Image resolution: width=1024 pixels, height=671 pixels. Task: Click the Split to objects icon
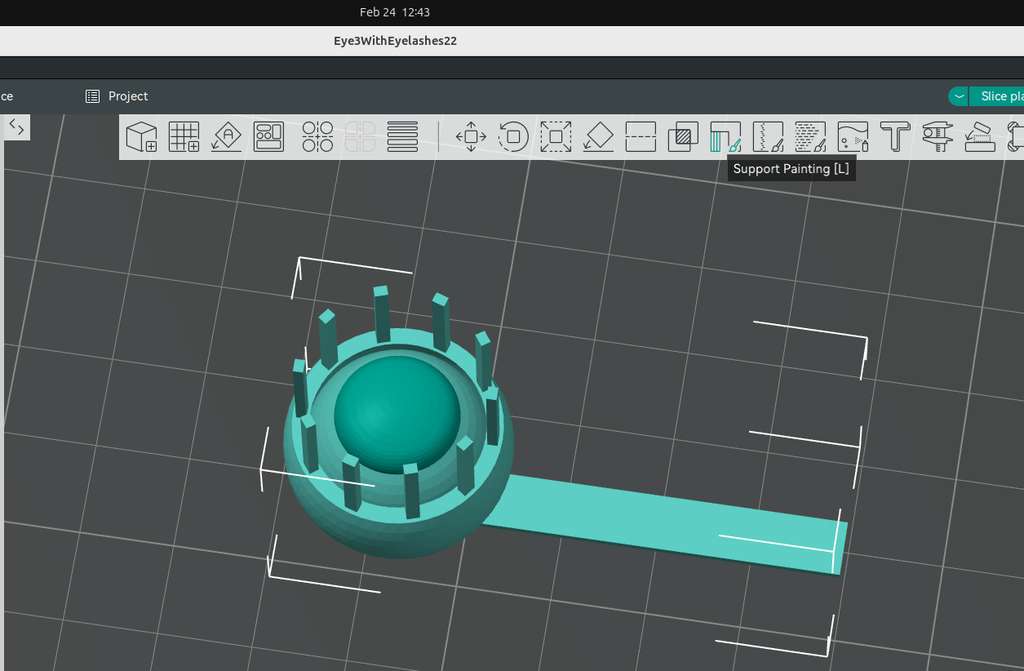click(x=317, y=137)
